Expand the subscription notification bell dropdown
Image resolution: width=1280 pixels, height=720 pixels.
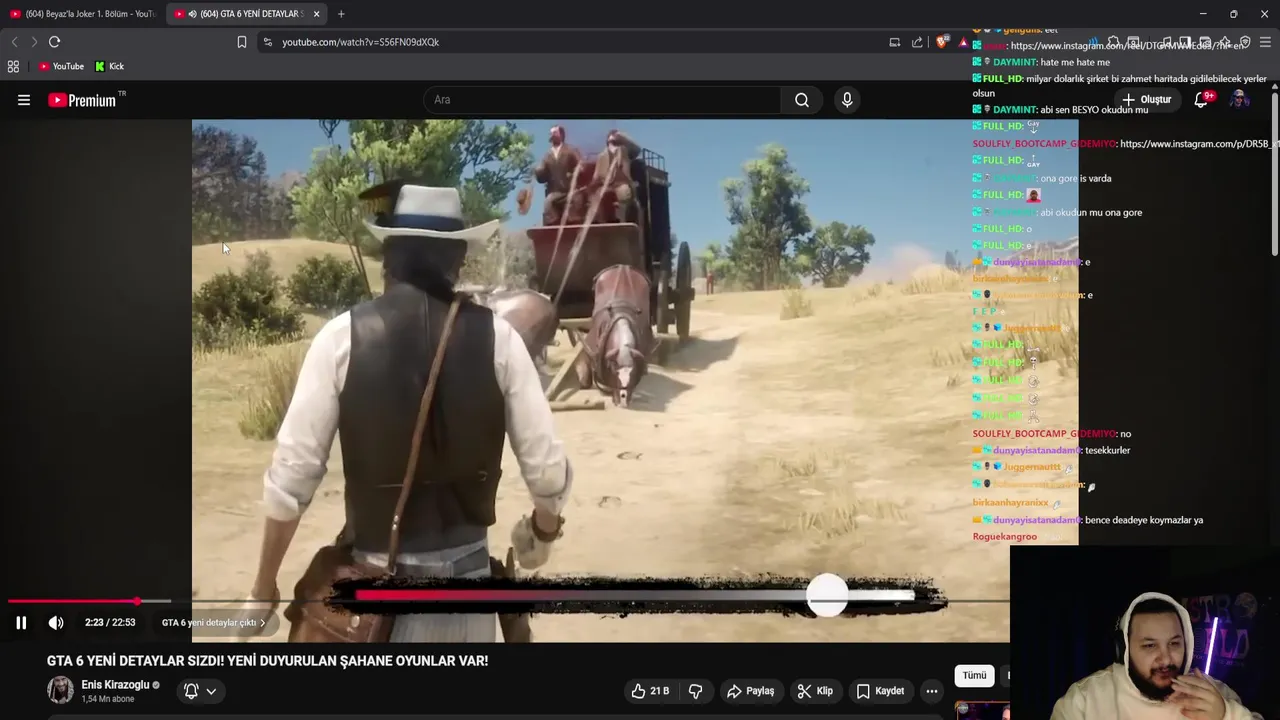coord(200,691)
